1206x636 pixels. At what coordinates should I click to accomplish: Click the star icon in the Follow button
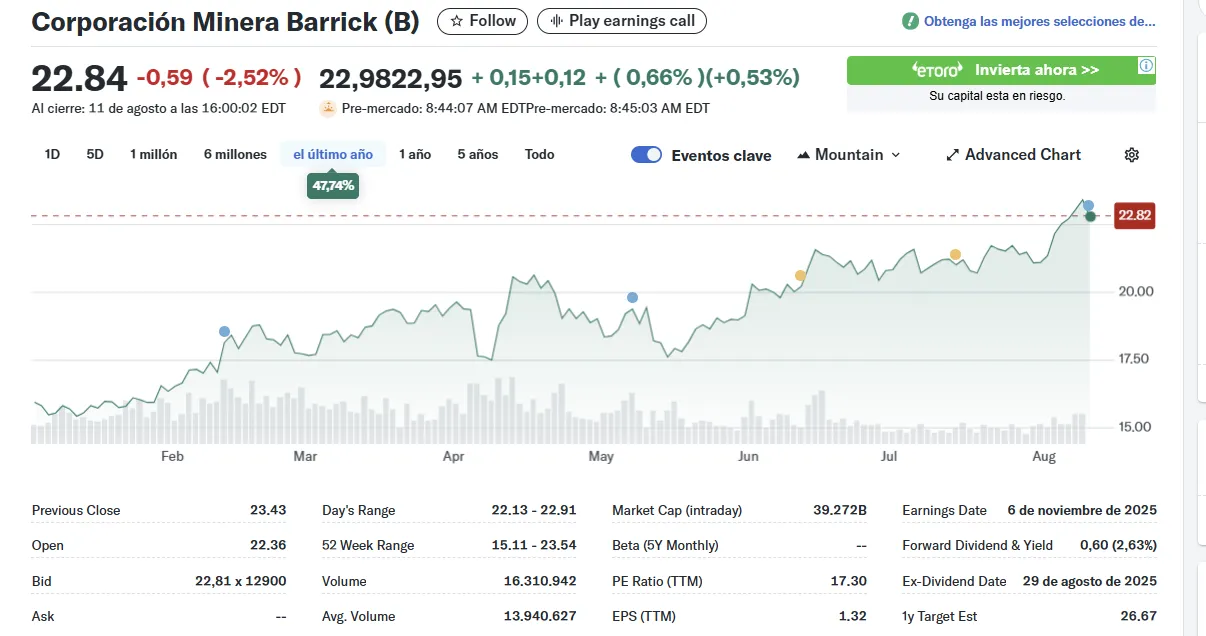458,21
